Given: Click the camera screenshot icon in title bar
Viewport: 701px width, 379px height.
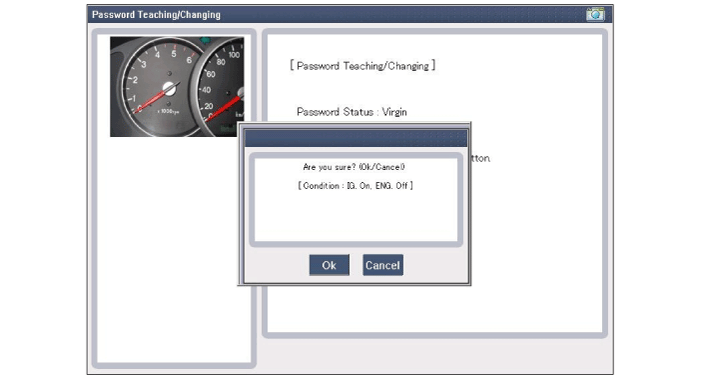Looking at the screenshot, I should tap(595, 14).
